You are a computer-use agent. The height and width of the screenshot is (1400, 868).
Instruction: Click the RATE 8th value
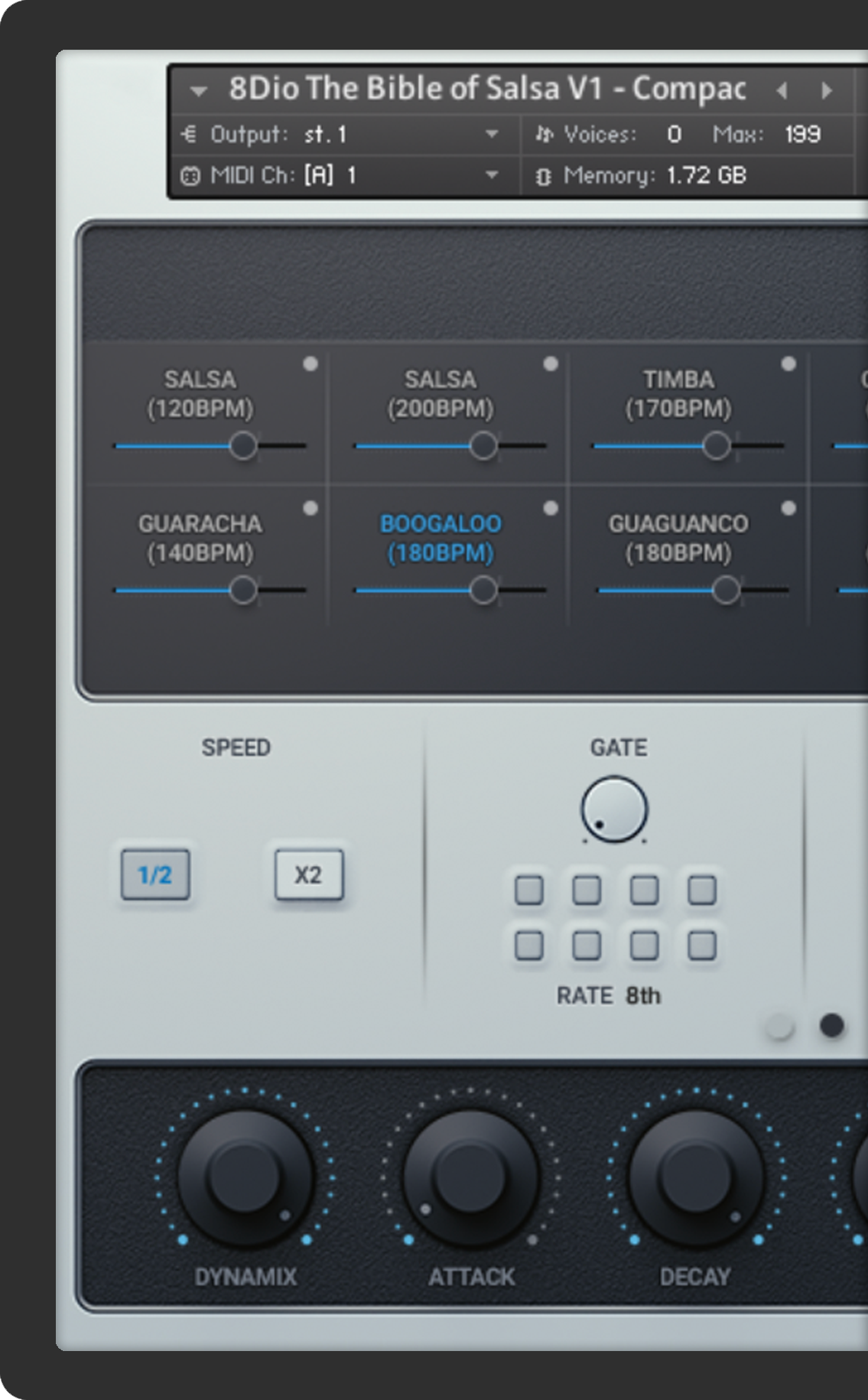click(x=643, y=995)
